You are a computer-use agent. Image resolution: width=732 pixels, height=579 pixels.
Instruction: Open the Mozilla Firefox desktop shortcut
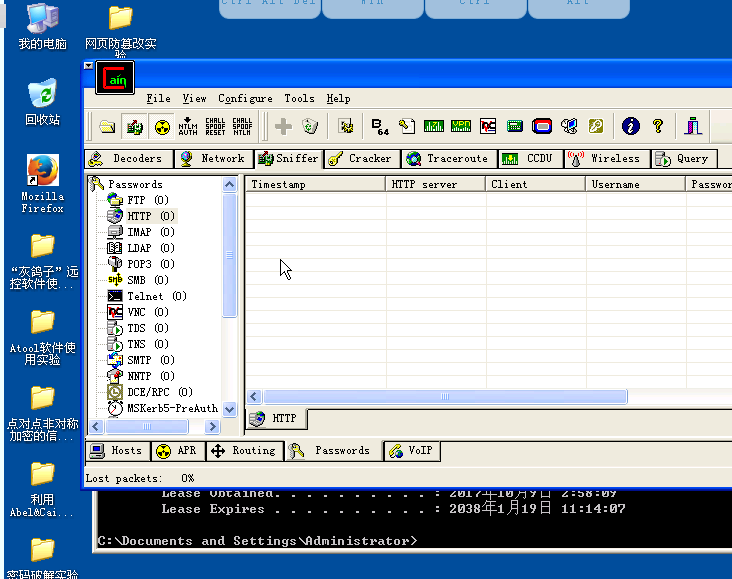[42, 184]
